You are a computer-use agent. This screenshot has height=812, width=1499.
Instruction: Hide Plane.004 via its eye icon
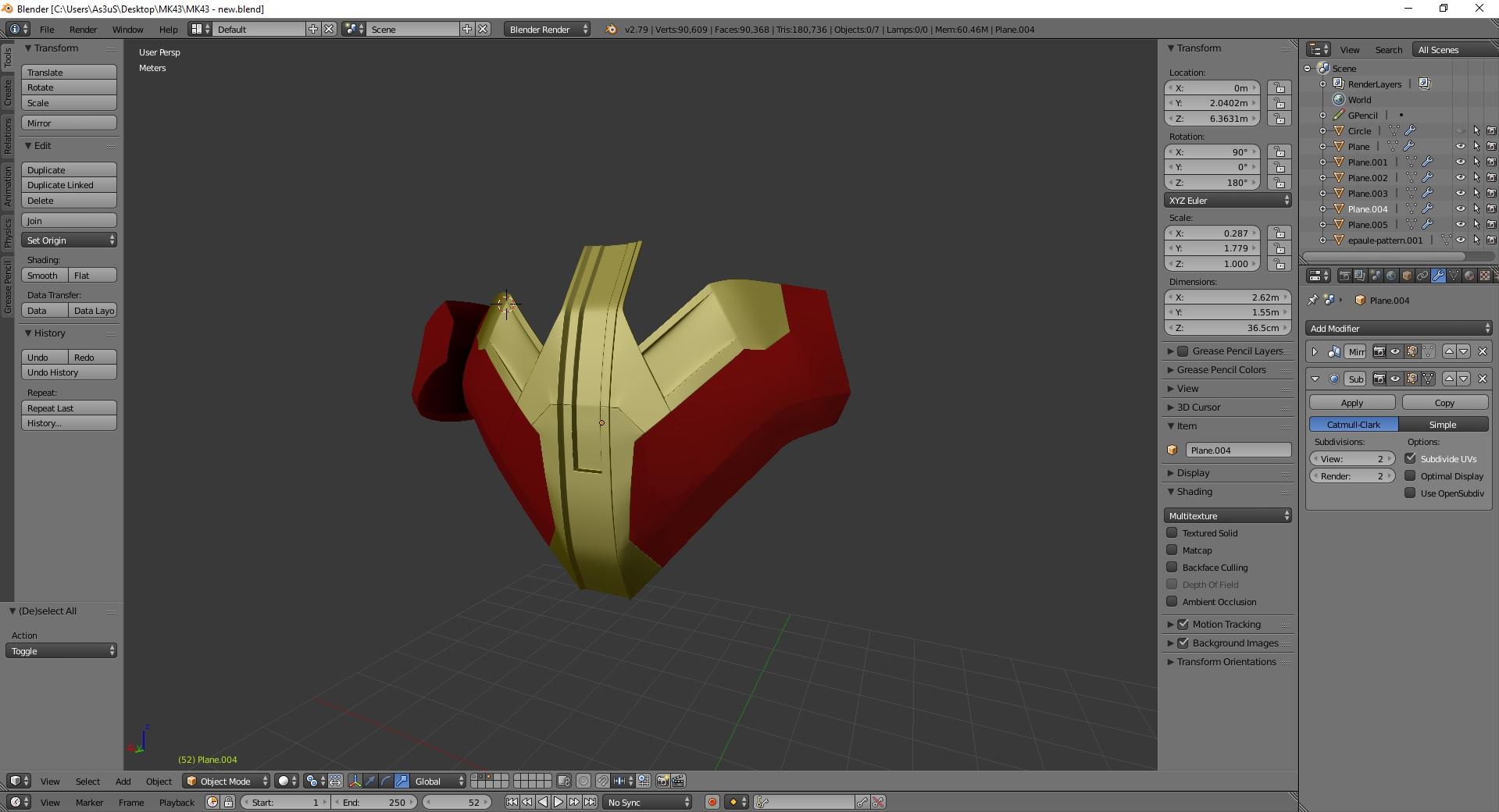pyautogui.click(x=1460, y=208)
